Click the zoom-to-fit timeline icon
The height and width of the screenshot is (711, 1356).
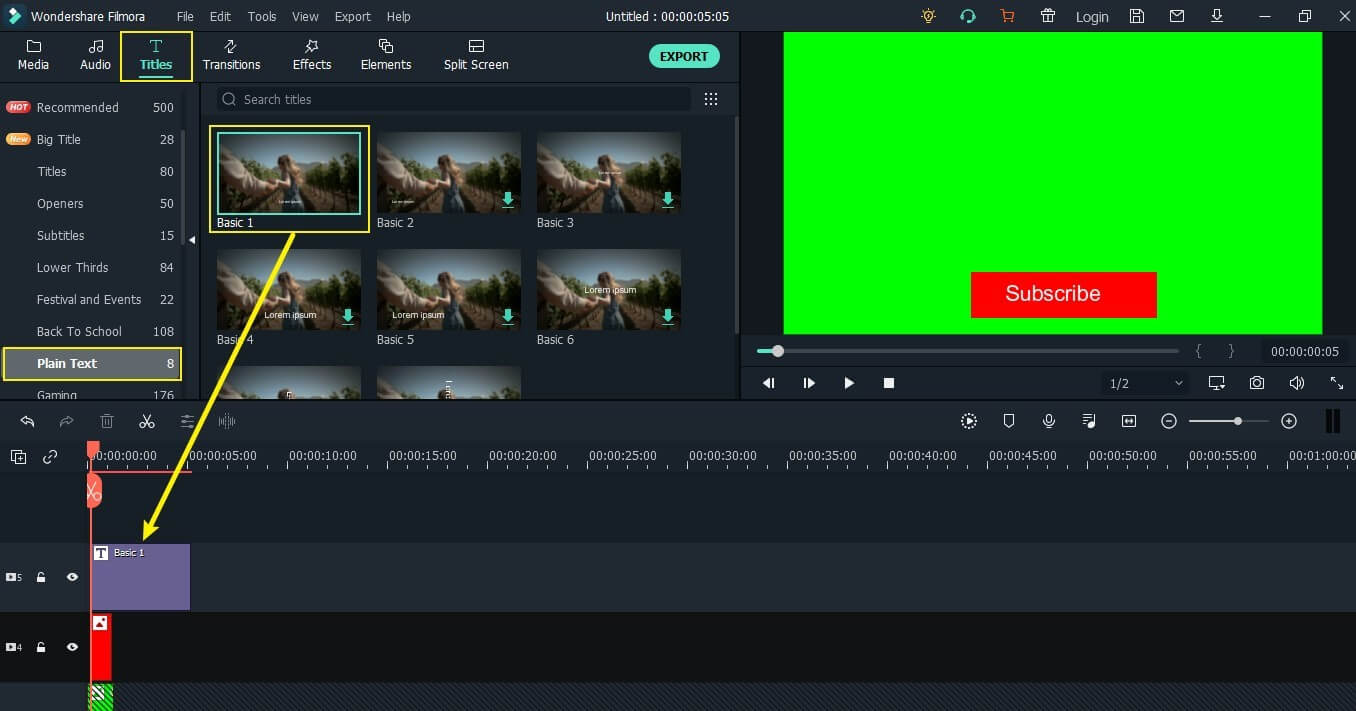click(x=1129, y=421)
